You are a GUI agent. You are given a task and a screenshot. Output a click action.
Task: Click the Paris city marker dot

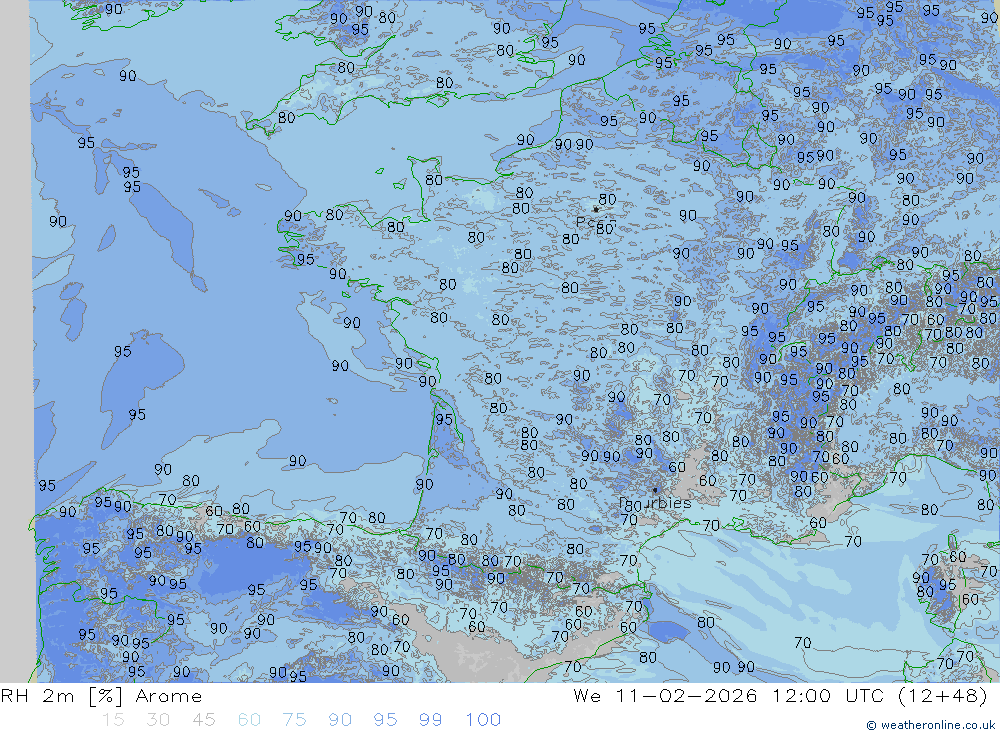pos(596,209)
